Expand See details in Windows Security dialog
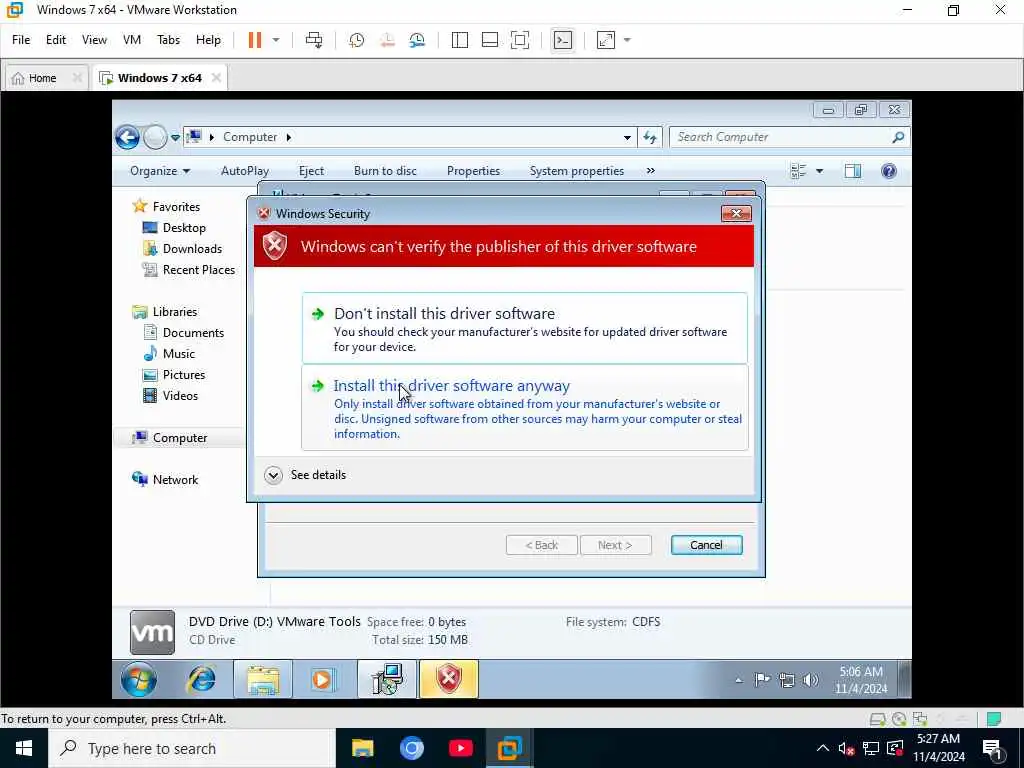The width and height of the screenshot is (1024, 768). [x=305, y=475]
